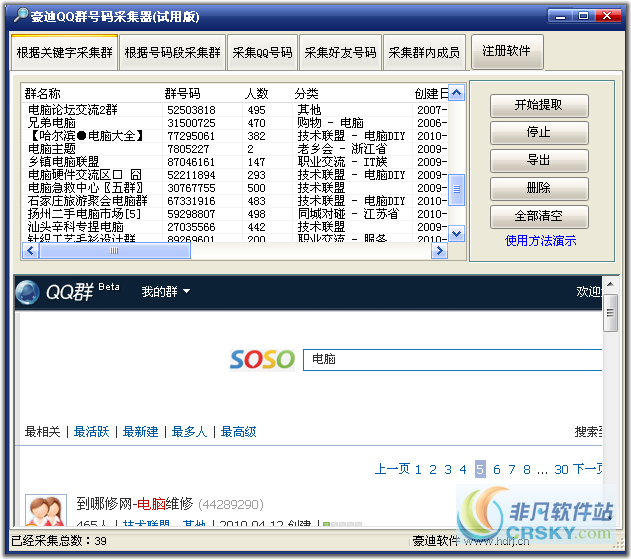Go to previous page 上一页

(392, 469)
